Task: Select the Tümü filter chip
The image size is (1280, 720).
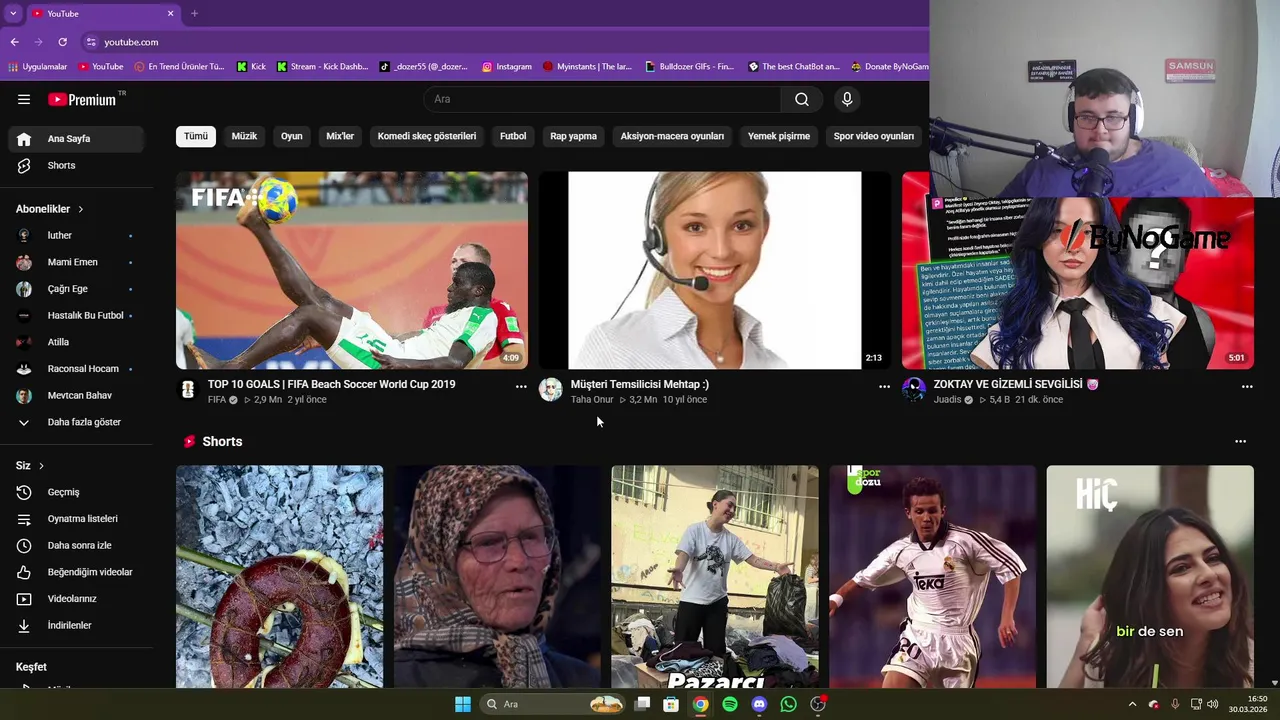Action: coord(196,136)
